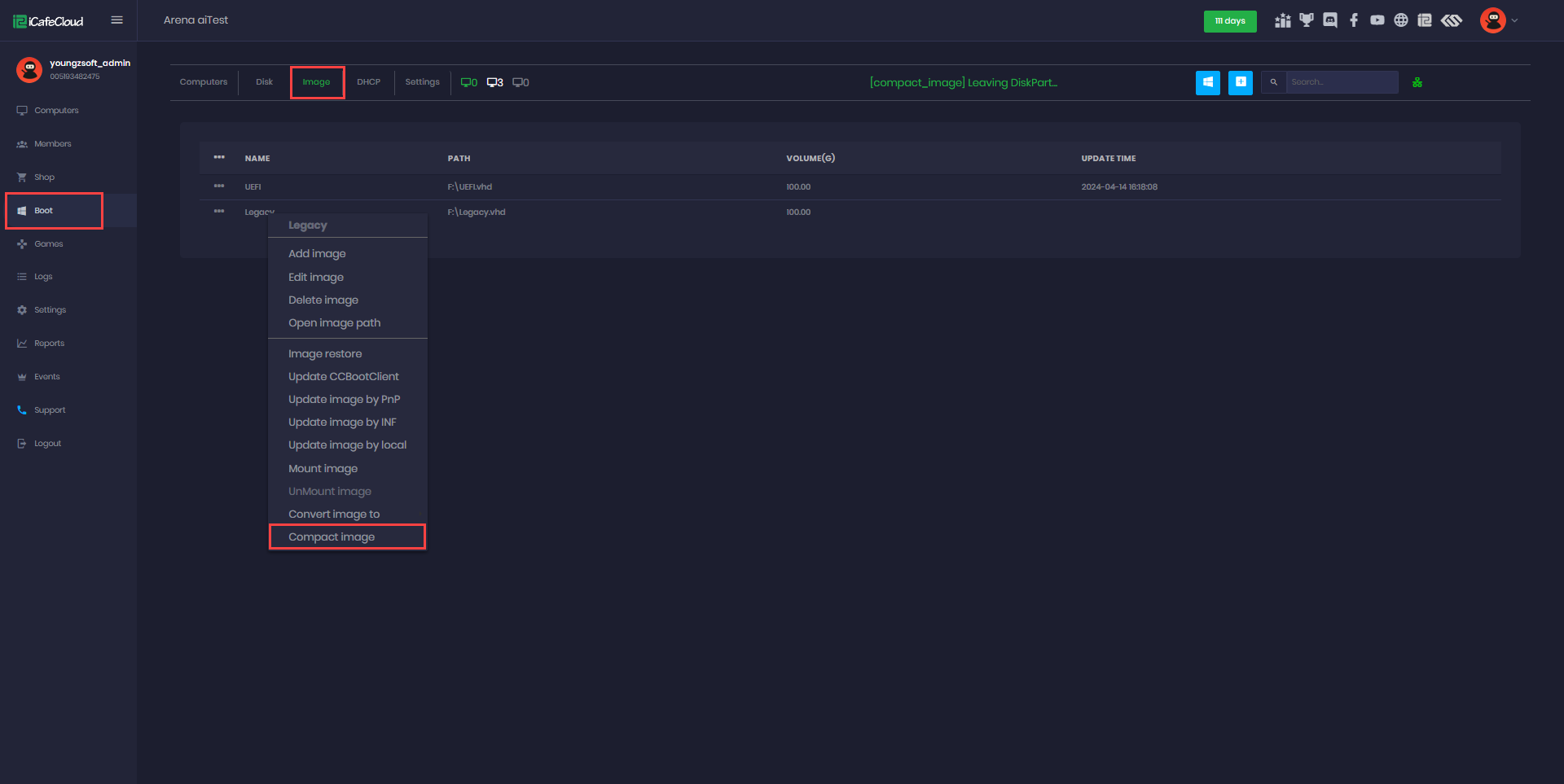1564x784 pixels.
Task: Open the three-dot menu for UEFI row
Action: [x=219, y=186]
